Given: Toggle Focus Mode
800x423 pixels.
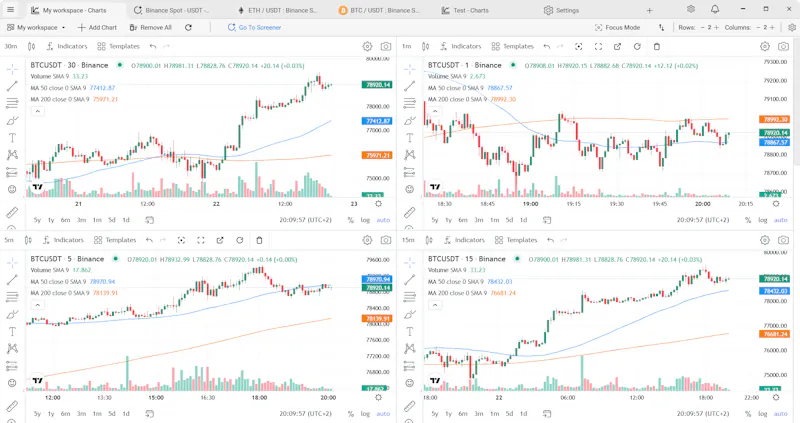Looking at the screenshot, I should pos(617,28).
